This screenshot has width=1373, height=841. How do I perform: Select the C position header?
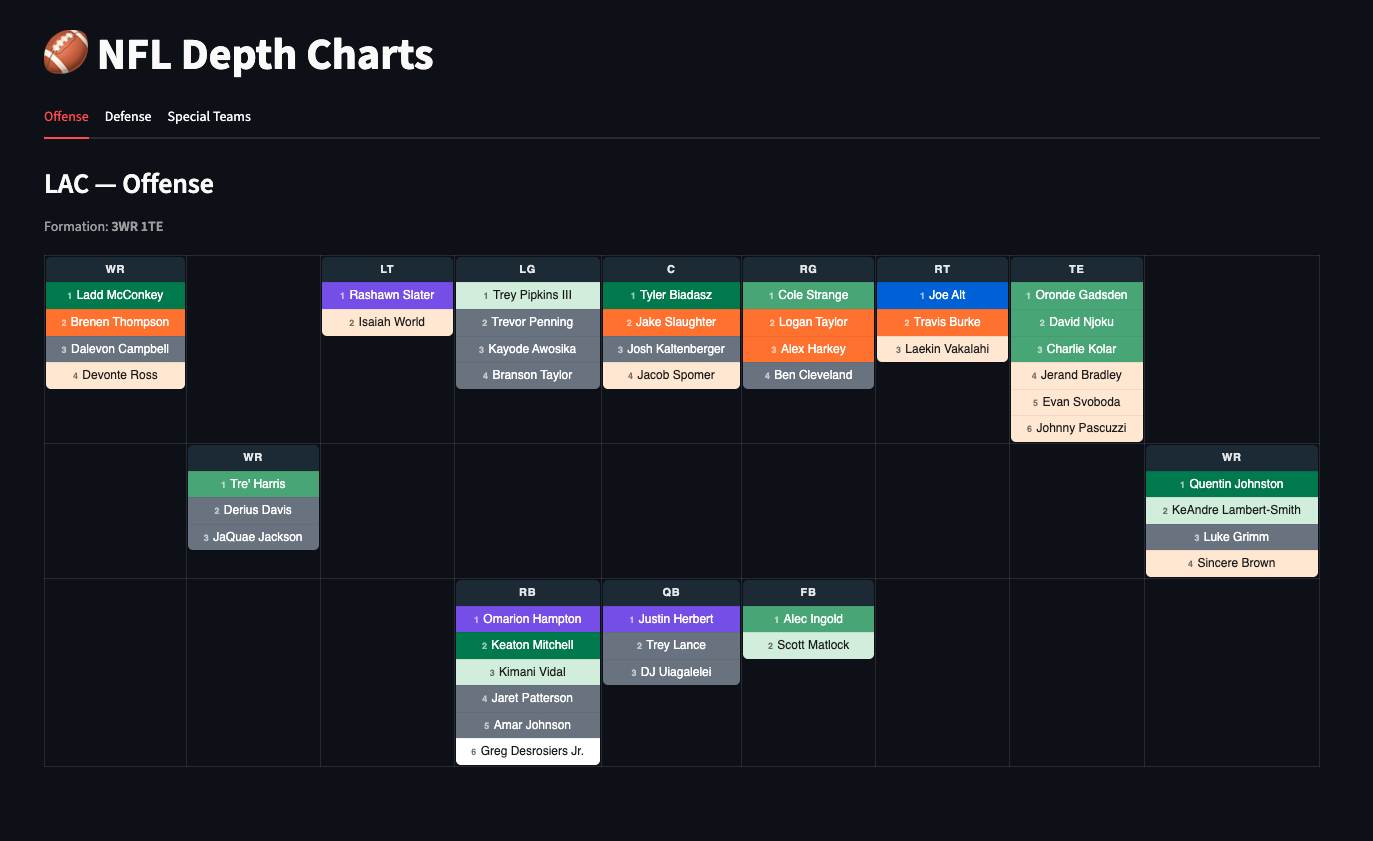pos(671,270)
